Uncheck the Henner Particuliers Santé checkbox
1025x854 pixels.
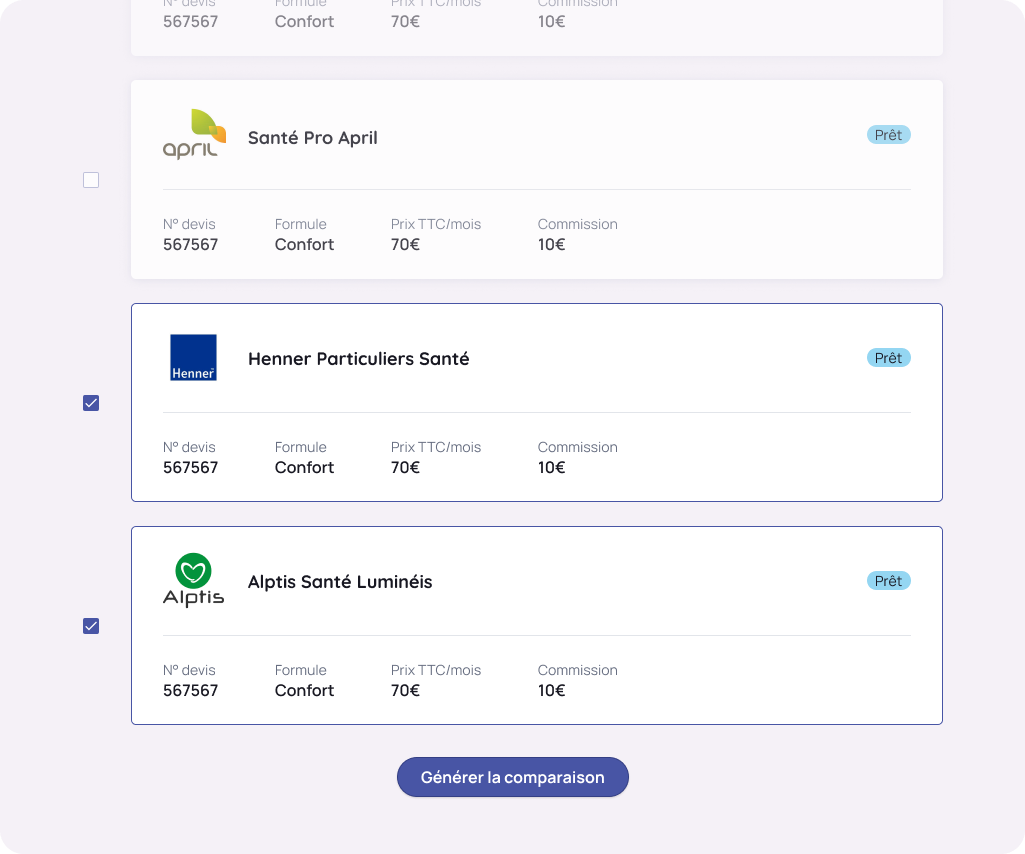91,403
